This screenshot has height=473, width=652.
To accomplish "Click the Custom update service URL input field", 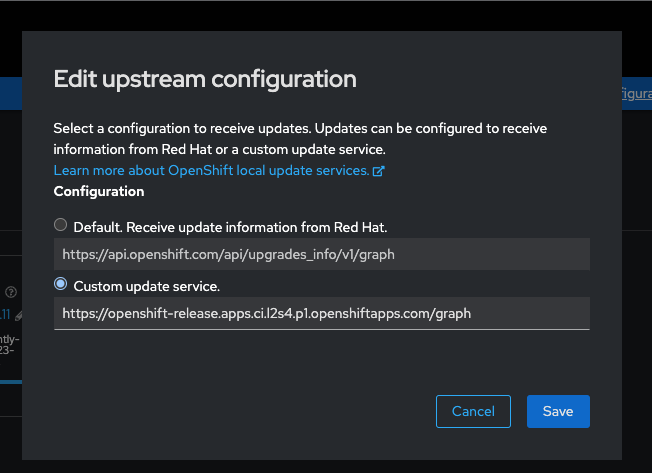I will [321, 313].
